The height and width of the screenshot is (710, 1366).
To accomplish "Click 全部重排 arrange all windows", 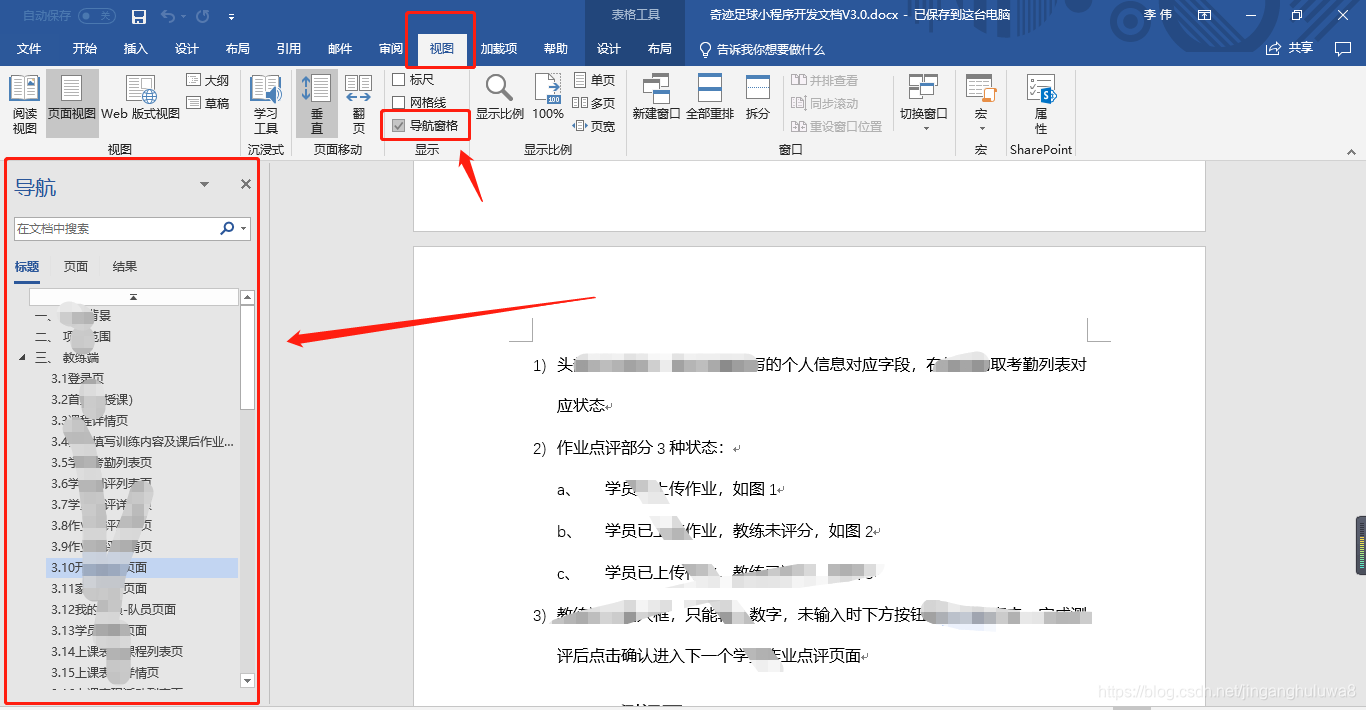I will [710, 98].
